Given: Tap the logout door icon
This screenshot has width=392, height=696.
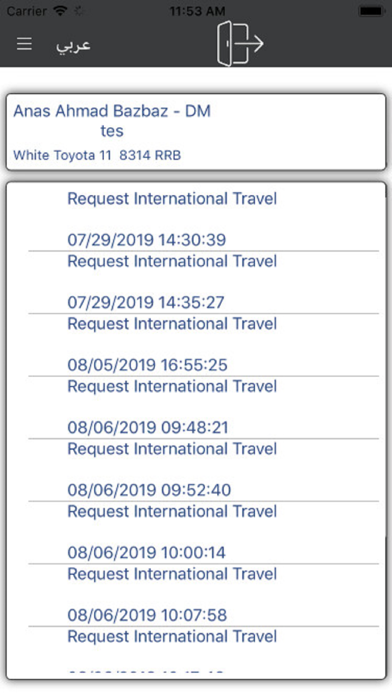Looking at the screenshot, I should tap(240, 44).
